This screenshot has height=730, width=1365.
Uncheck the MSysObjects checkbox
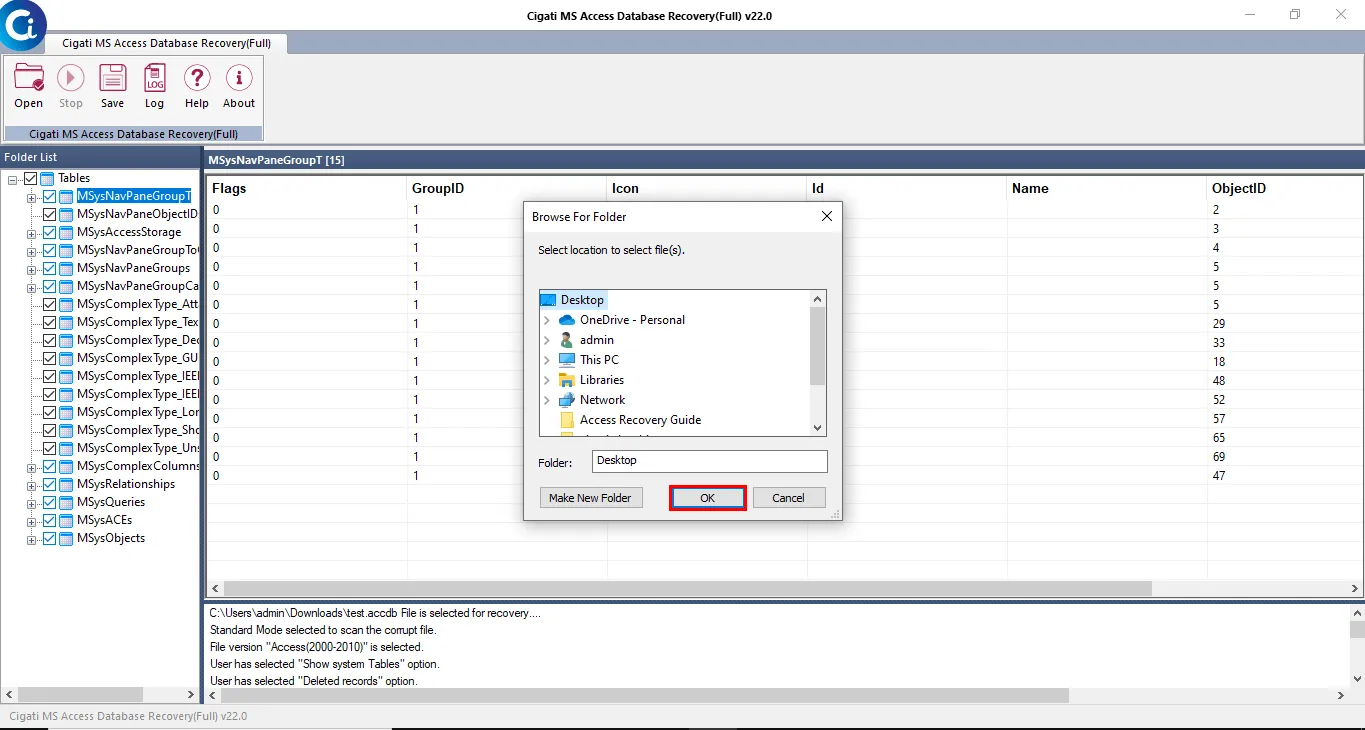tap(49, 538)
